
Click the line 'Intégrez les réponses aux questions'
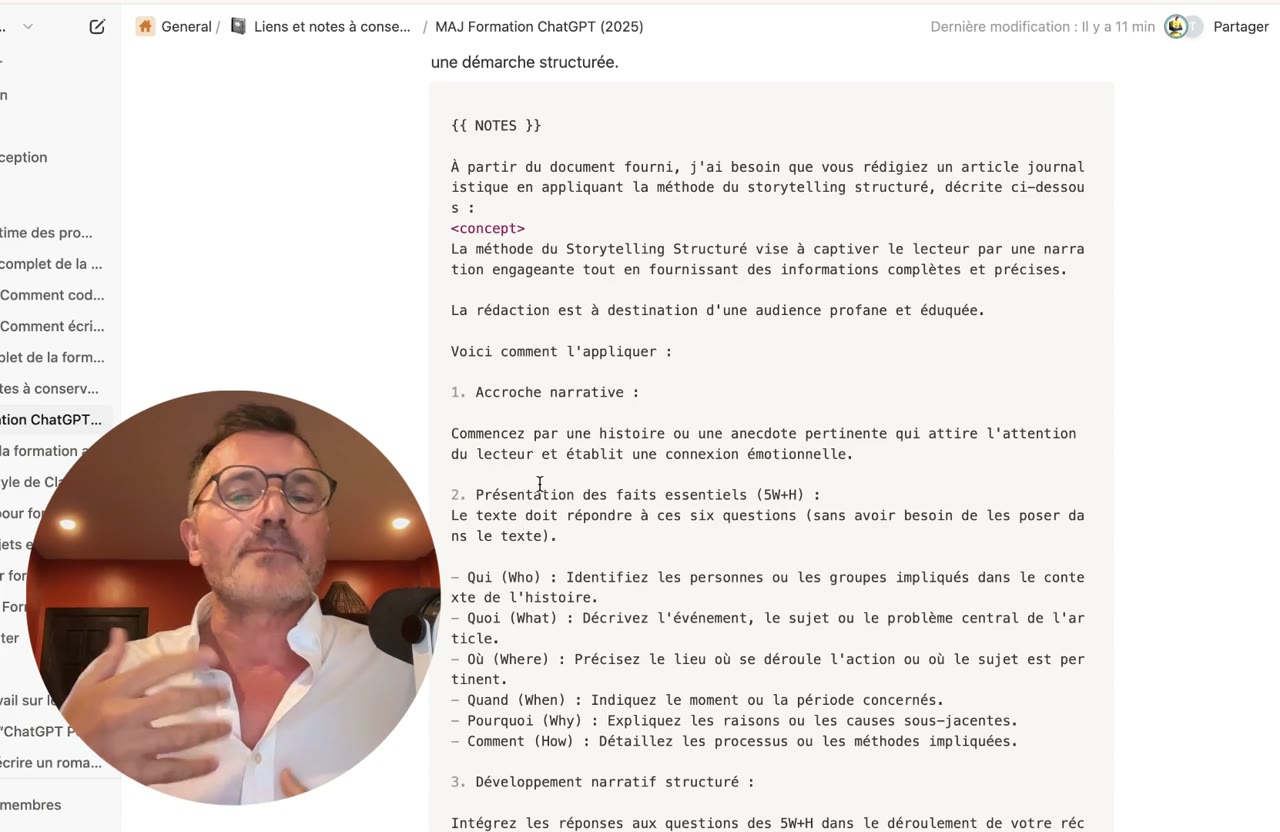point(768,823)
